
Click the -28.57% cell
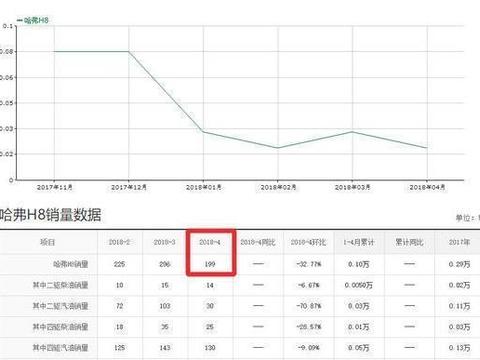click(308, 327)
